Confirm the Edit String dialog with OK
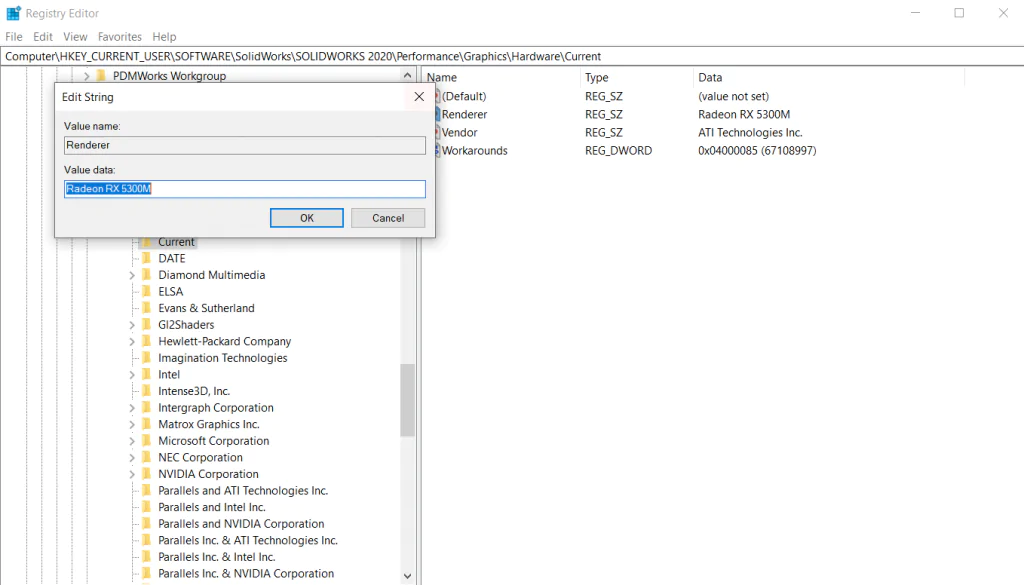 pos(307,218)
